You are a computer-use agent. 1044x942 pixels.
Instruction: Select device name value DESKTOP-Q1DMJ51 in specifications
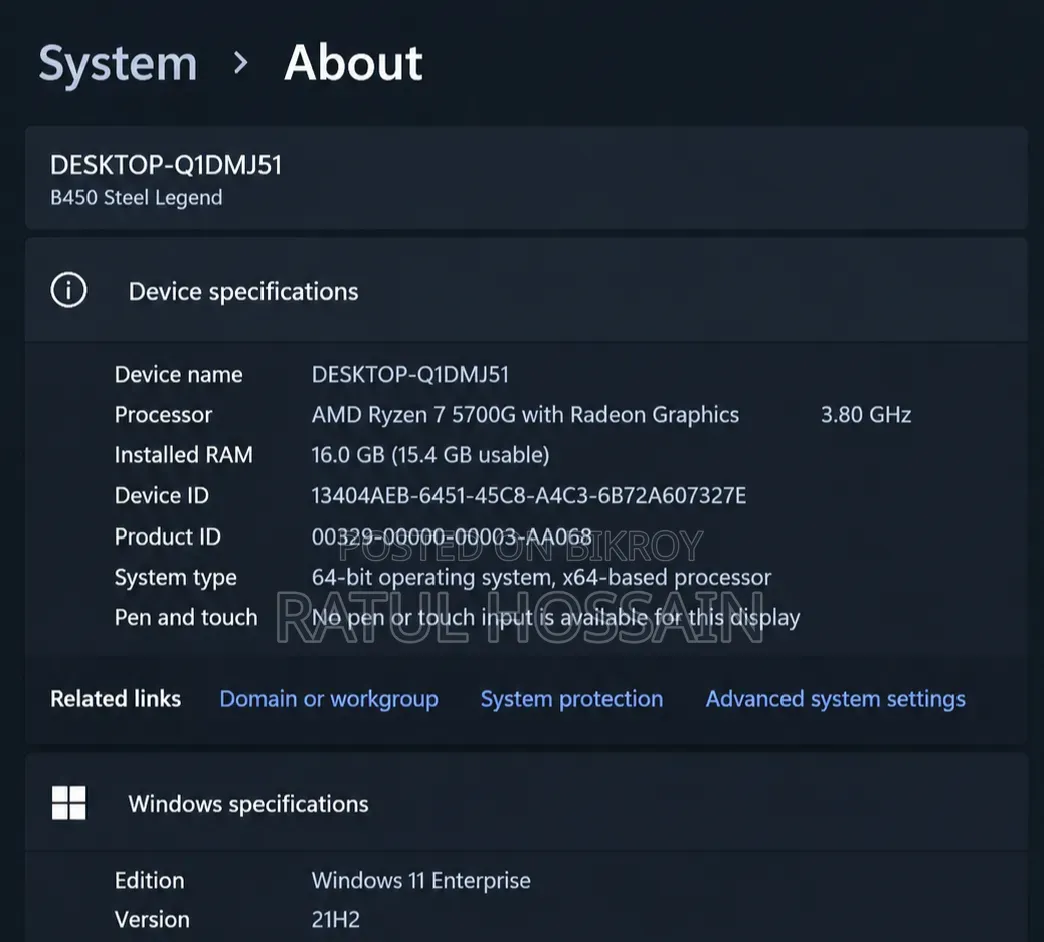coord(410,374)
